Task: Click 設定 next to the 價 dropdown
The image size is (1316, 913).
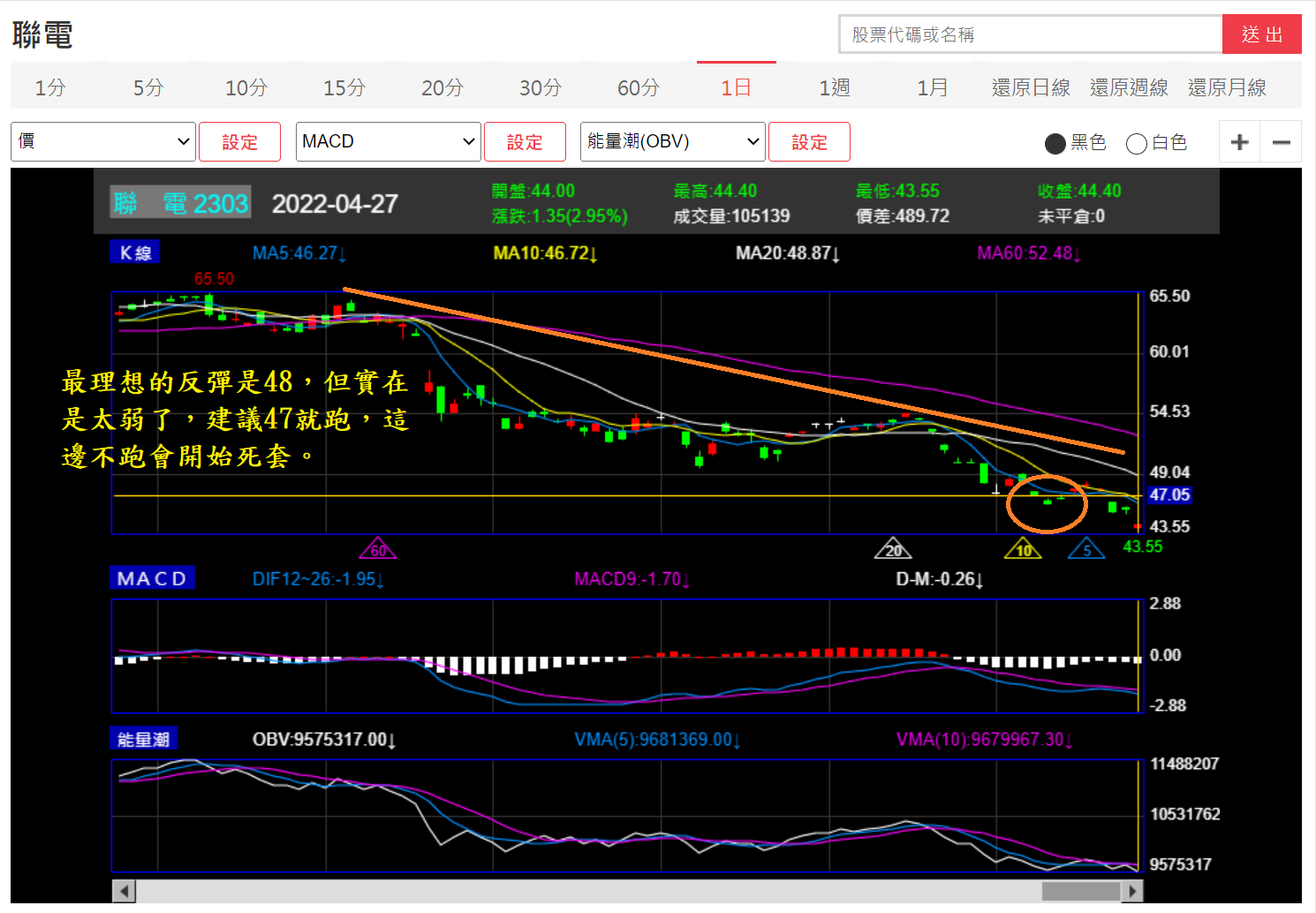Action: point(239,141)
